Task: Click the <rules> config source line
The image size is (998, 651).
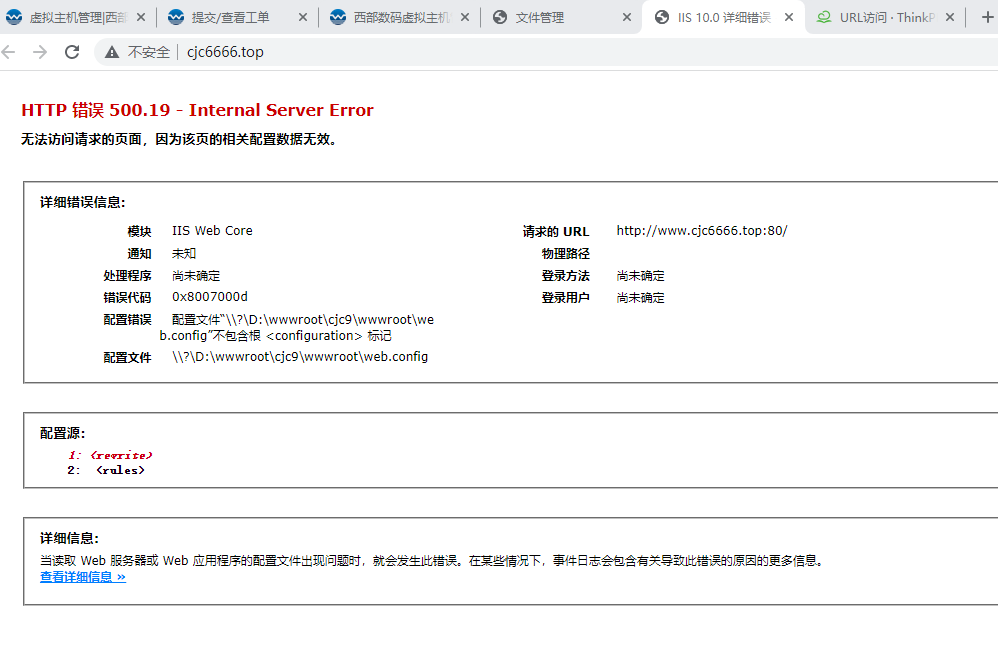Action: click(x=106, y=470)
